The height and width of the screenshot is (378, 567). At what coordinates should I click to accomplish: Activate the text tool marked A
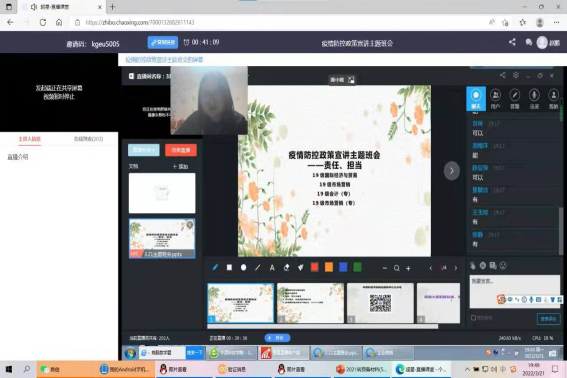[x=272, y=268]
